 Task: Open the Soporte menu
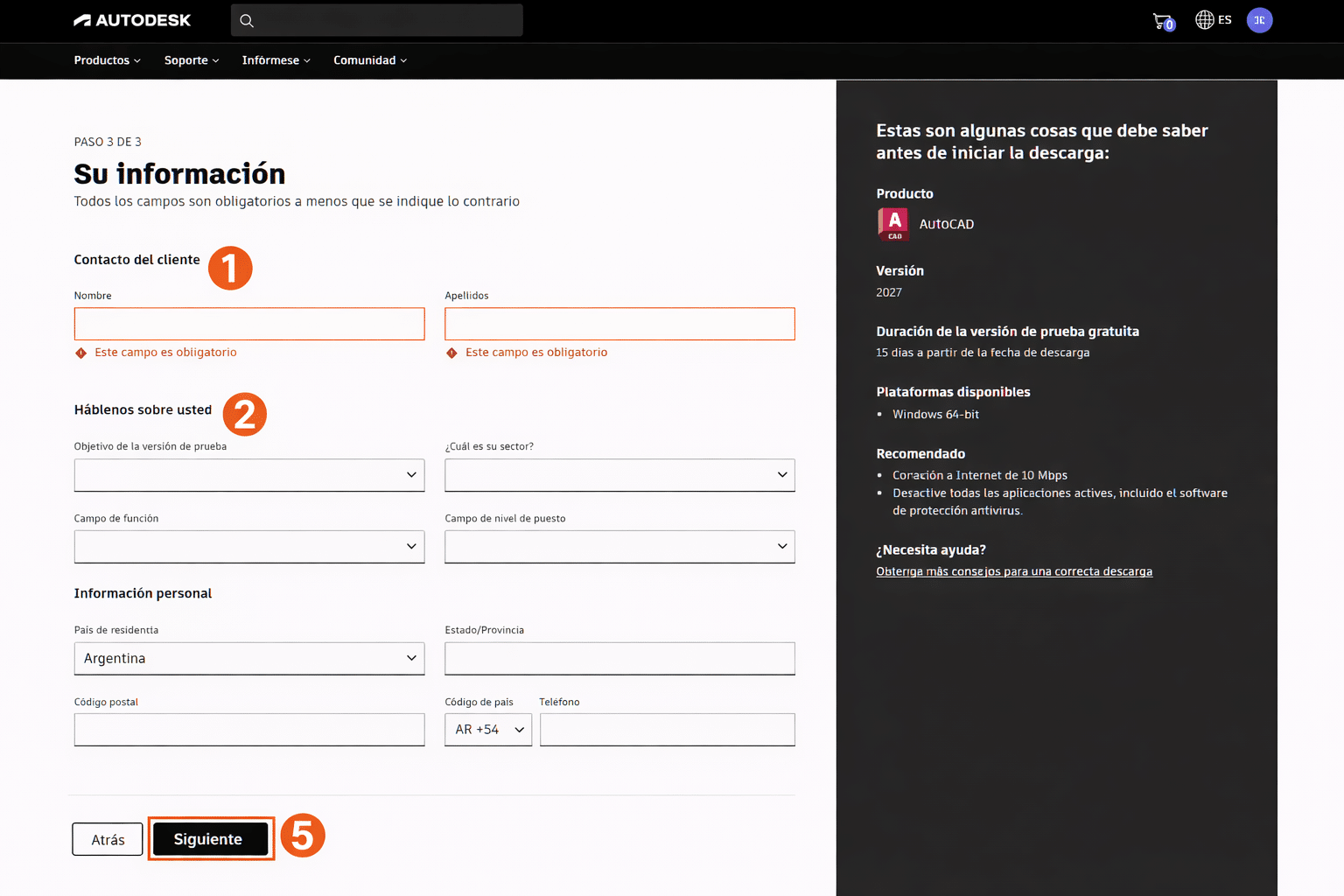click(191, 60)
